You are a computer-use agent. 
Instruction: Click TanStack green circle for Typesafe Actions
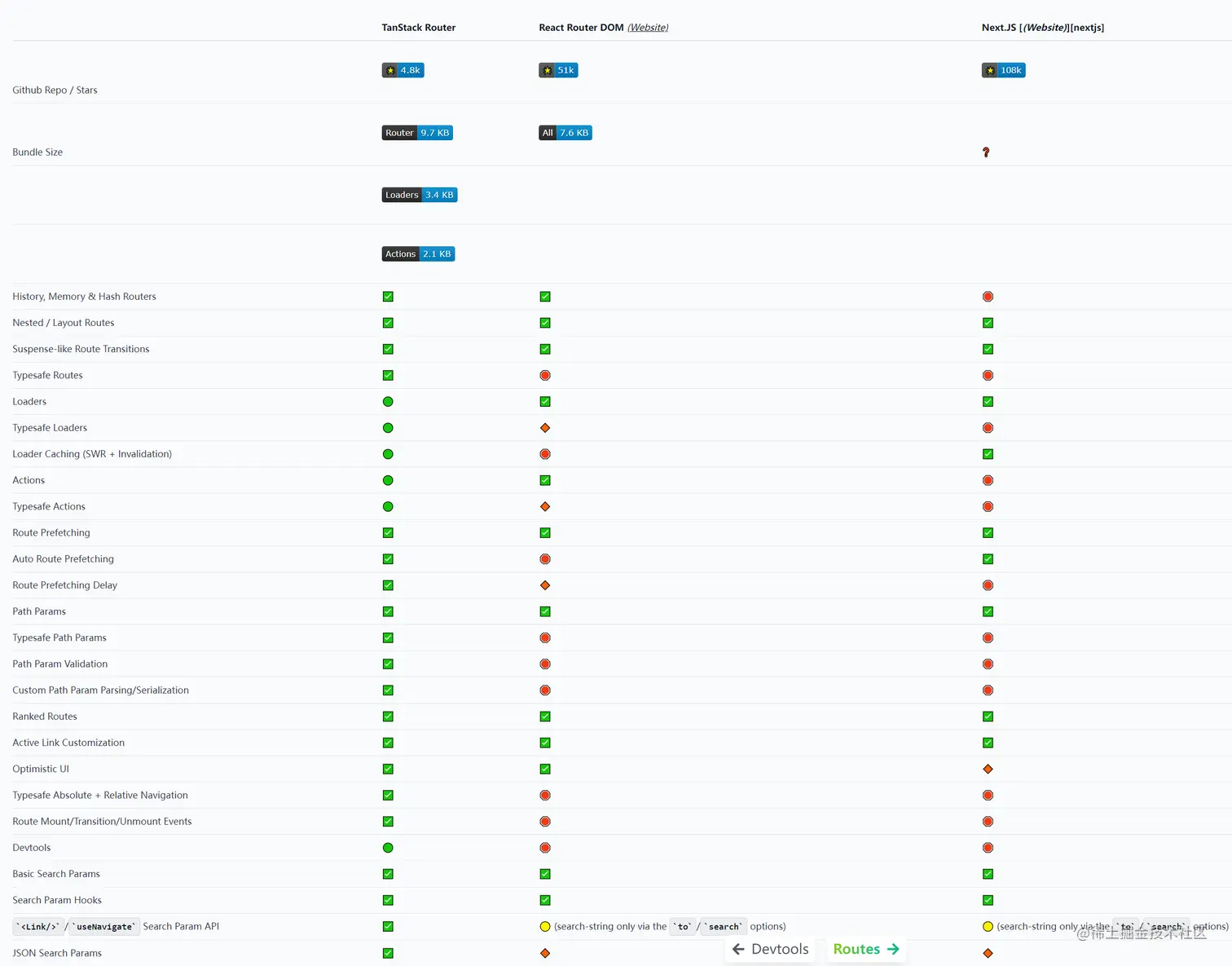point(388,507)
